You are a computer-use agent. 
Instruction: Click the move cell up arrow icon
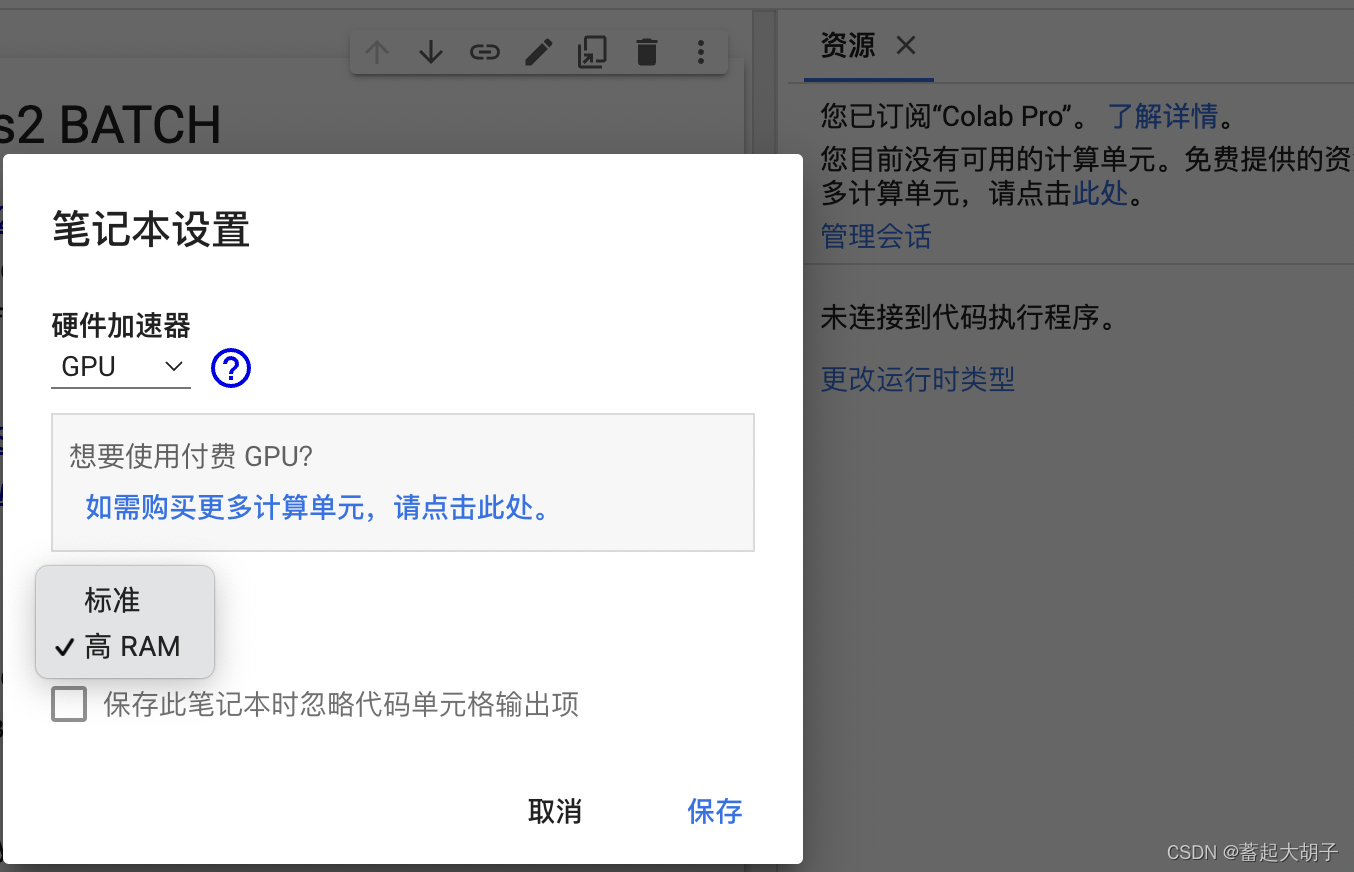[x=376, y=51]
